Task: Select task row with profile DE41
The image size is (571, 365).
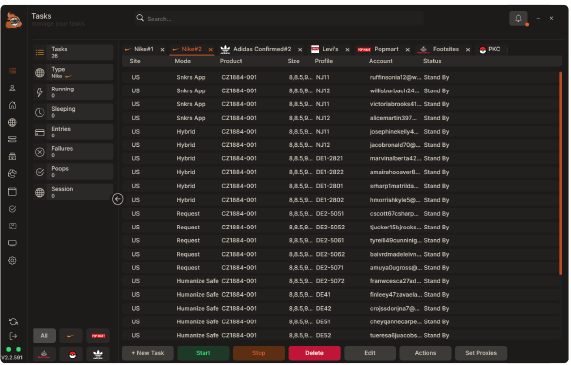Action: coord(340,295)
